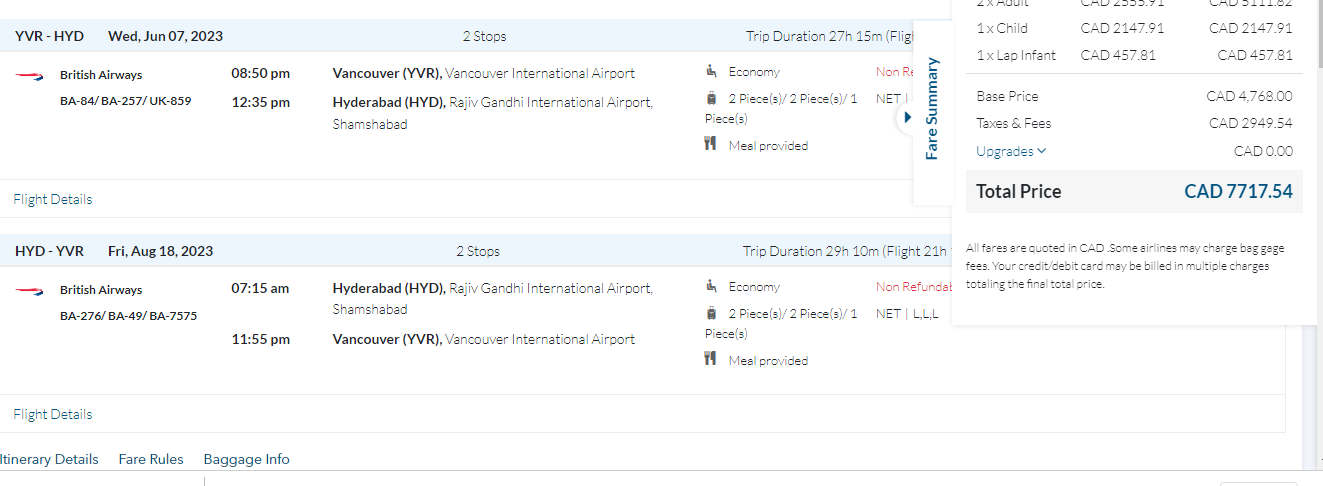
Task: Open Flight Details for YVR-HYD flight
Action: pyautogui.click(x=53, y=199)
